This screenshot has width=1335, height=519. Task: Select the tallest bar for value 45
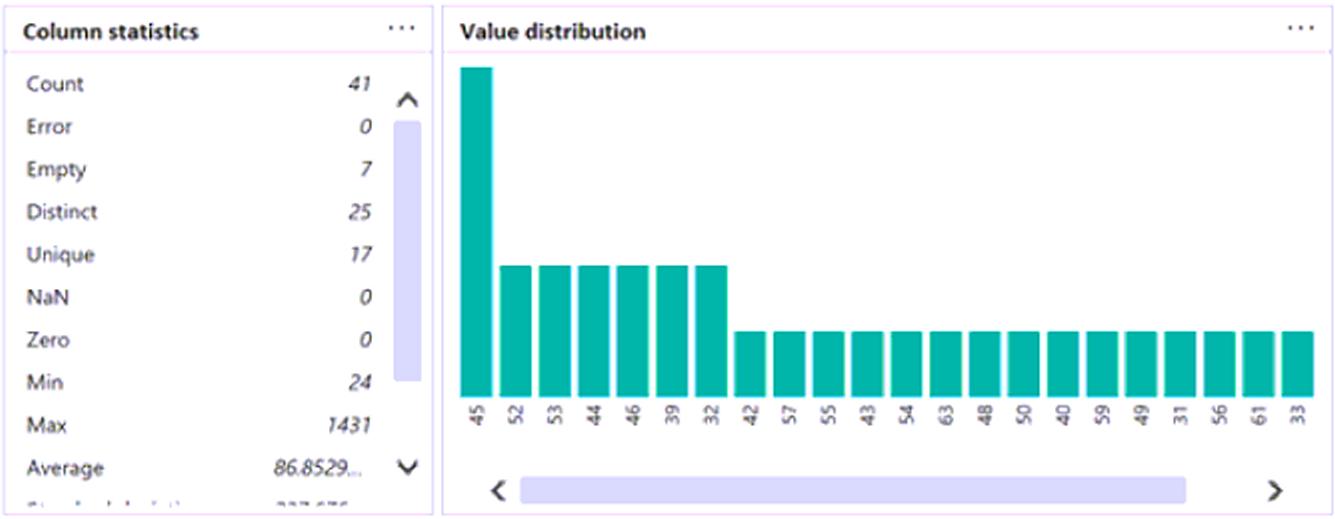pos(476,232)
